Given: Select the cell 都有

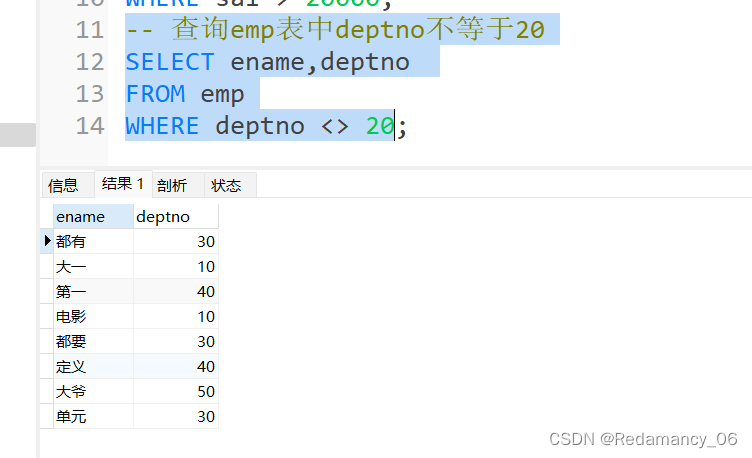Looking at the screenshot, I should pyautogui.click(x=93, y=241).
